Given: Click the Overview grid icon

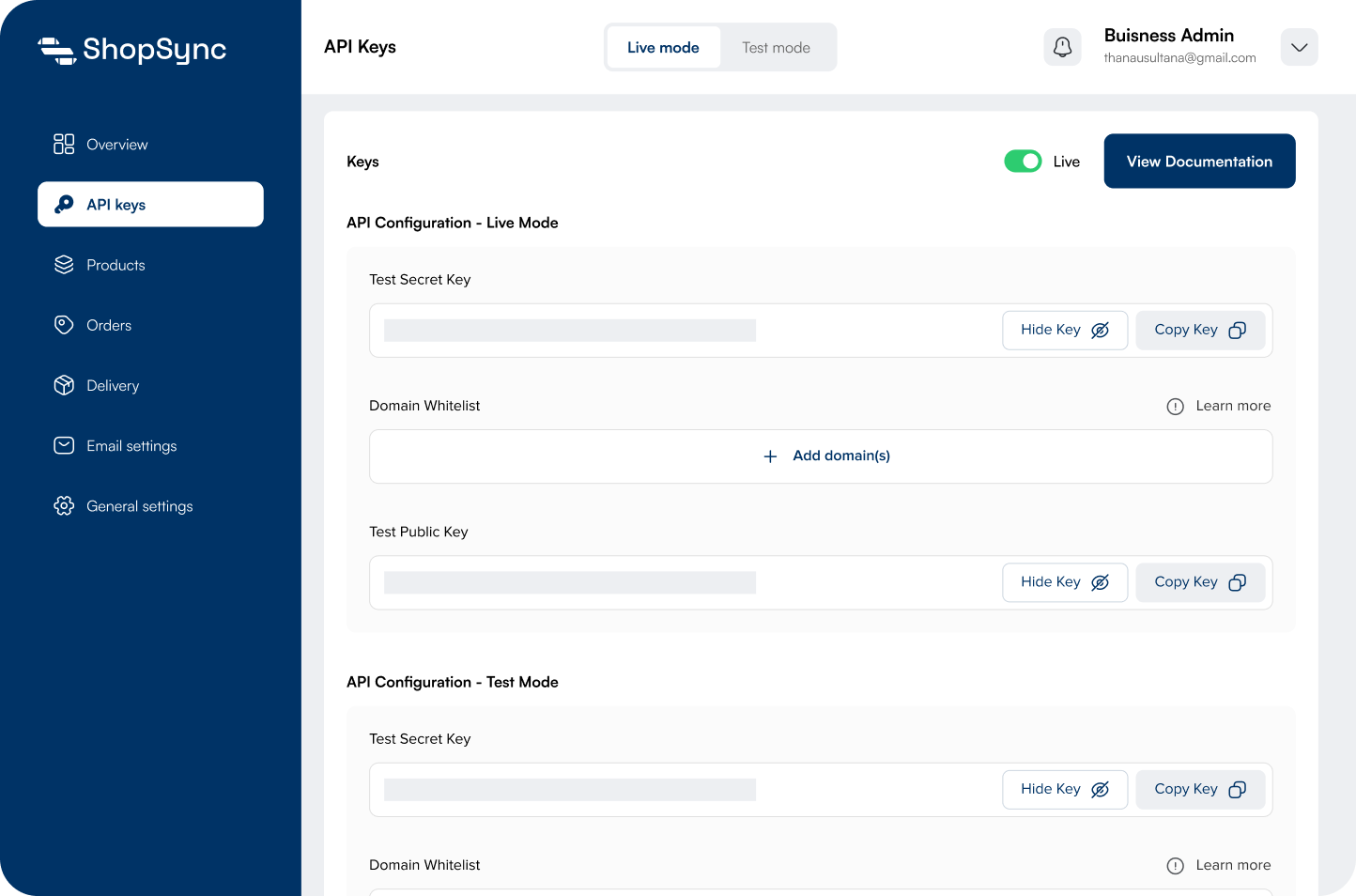Looking at the screenshot, I should pos(64,144).
